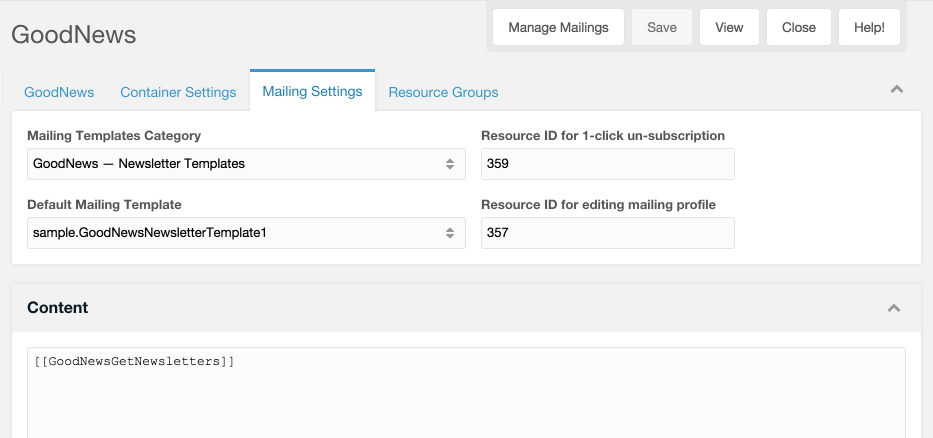
Task: Switch to the GoodNews tab
Action: (x=59, y=92)
